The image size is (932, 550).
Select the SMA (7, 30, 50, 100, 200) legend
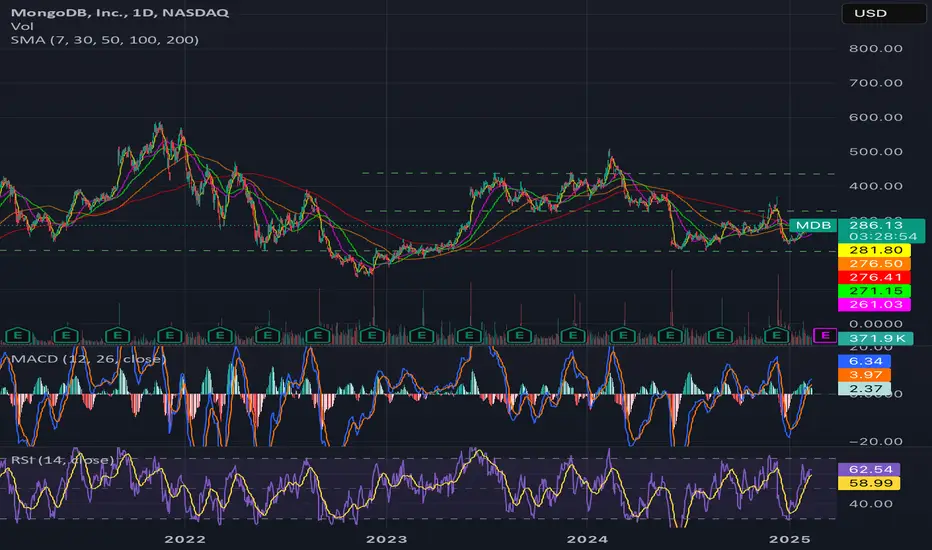105,40
